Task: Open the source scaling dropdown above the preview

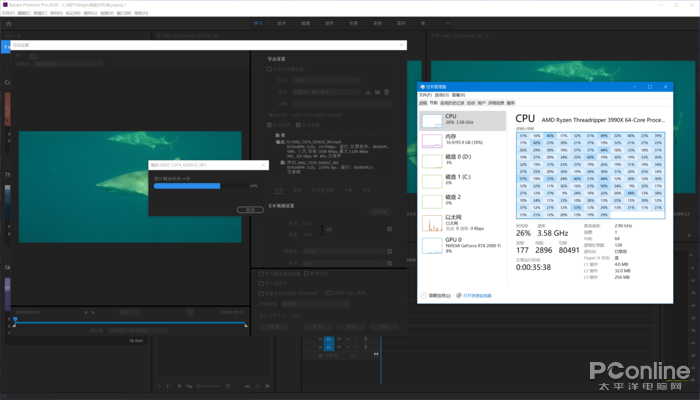Action: pyautogui.click(x=69, y=64)
